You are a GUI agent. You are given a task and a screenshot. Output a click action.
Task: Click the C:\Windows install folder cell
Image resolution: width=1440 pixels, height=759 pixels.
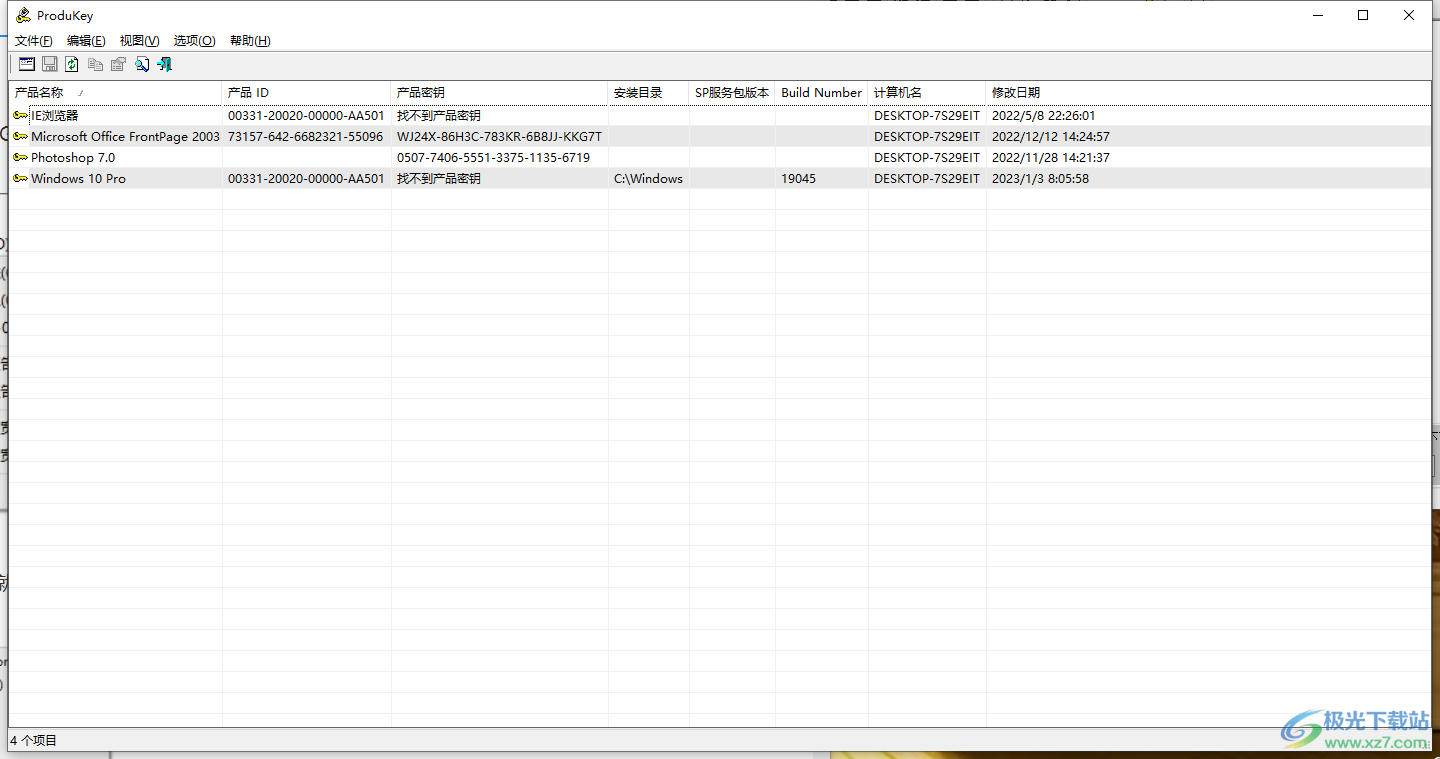point(648,178)
